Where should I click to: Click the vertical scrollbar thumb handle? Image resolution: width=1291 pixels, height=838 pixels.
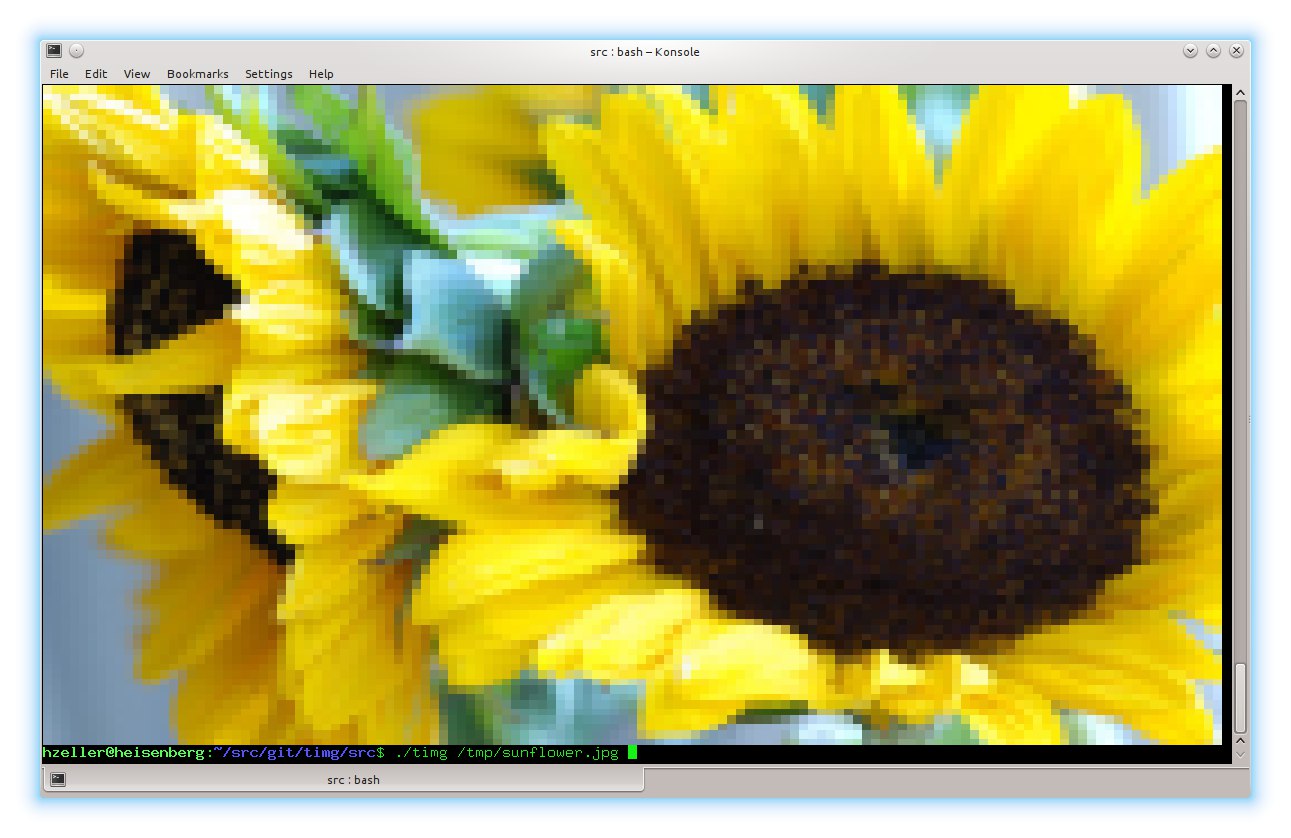click(x=1240, y=698)
